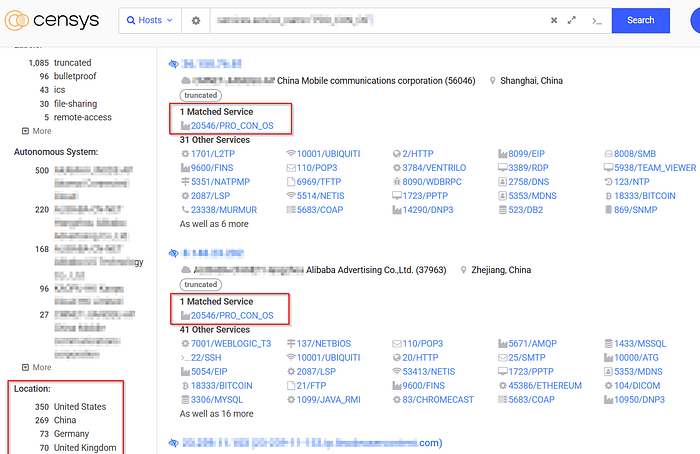Click the Censys logo
The height and width of the screenshot is (454, 700).
(52, 20)
